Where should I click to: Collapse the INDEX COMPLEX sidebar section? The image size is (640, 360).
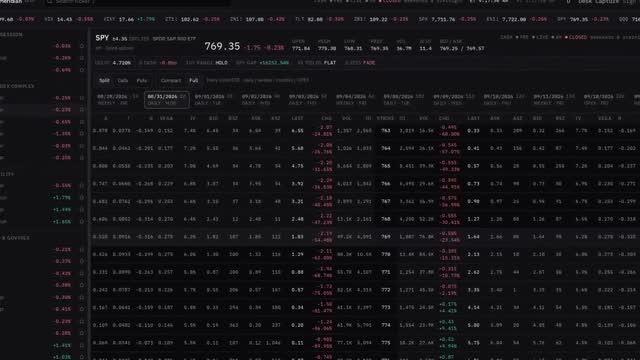point(17,86)
